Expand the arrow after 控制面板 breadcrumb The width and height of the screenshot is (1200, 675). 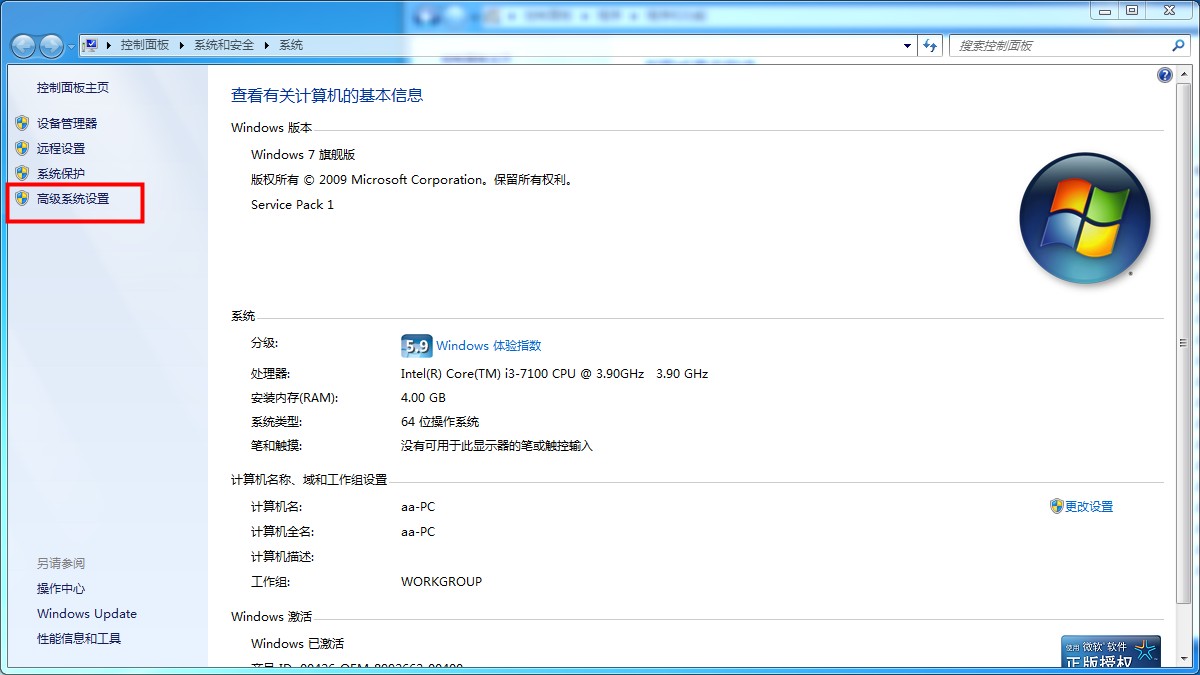[x=182, y=45]
